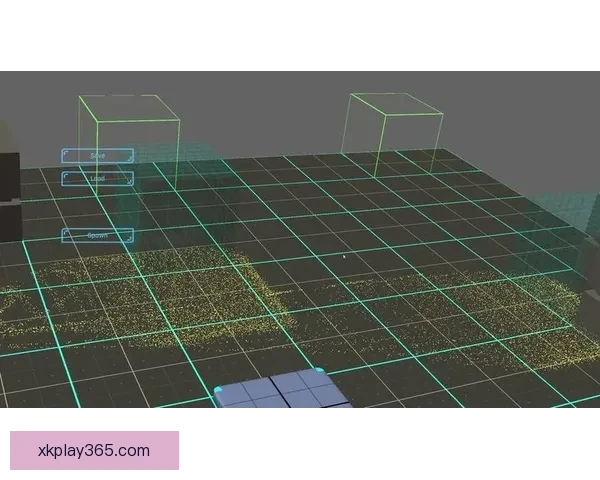Viewport: 600px width, 480px height.
Task: Grab the right cyan corner handle of blue platform
Action: pos(319,372)
